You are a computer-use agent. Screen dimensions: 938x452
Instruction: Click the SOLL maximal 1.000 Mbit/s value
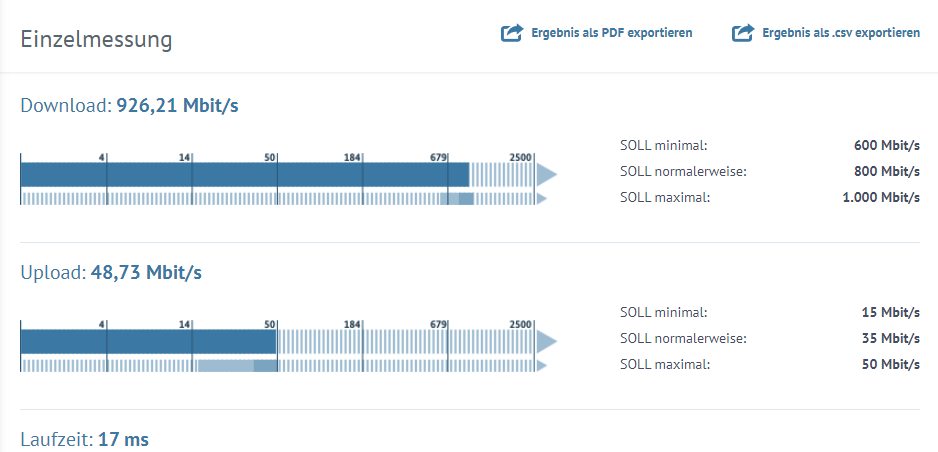[x=881, y=197]
